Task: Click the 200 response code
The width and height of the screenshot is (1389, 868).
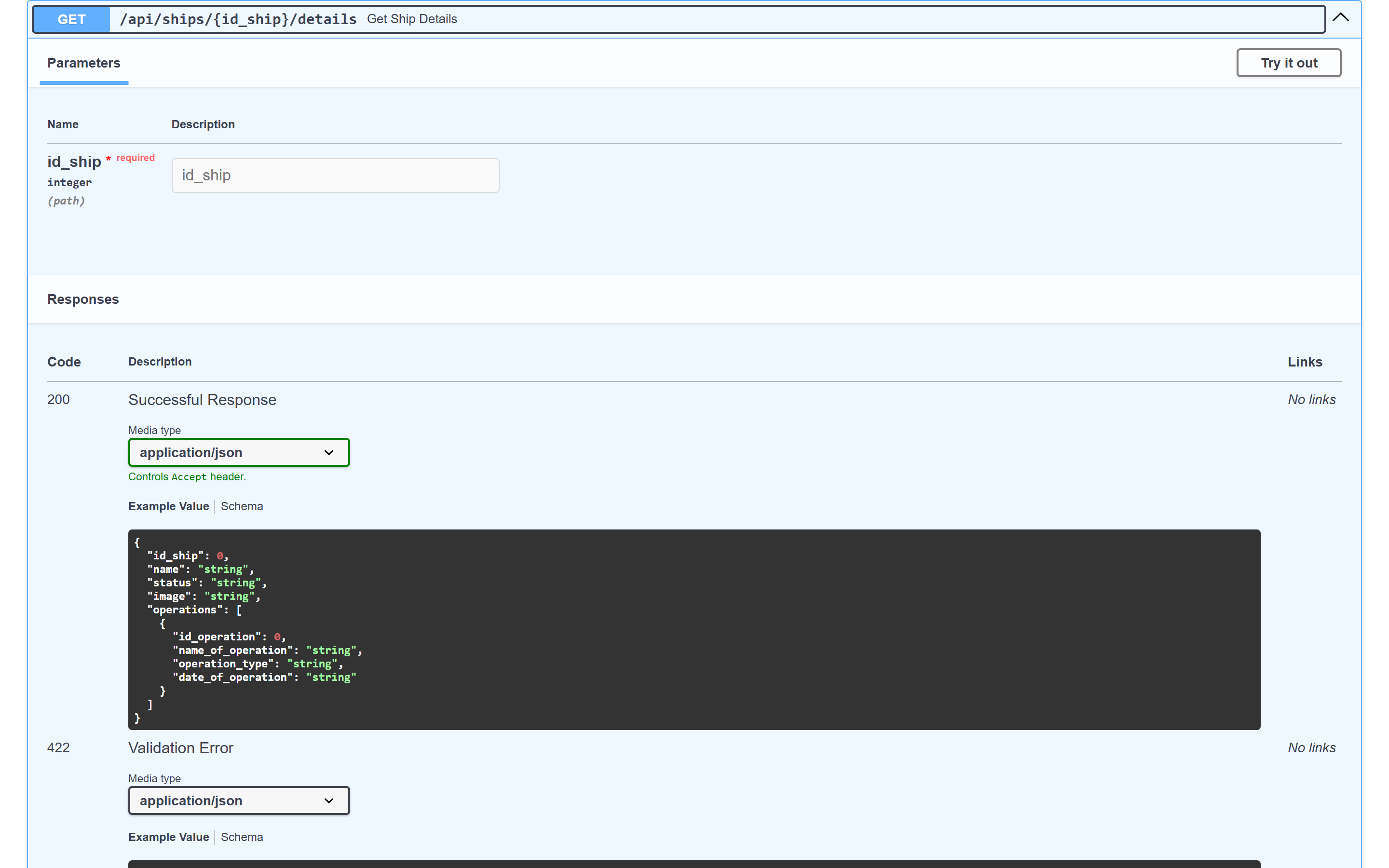Action: click(58, 400)
